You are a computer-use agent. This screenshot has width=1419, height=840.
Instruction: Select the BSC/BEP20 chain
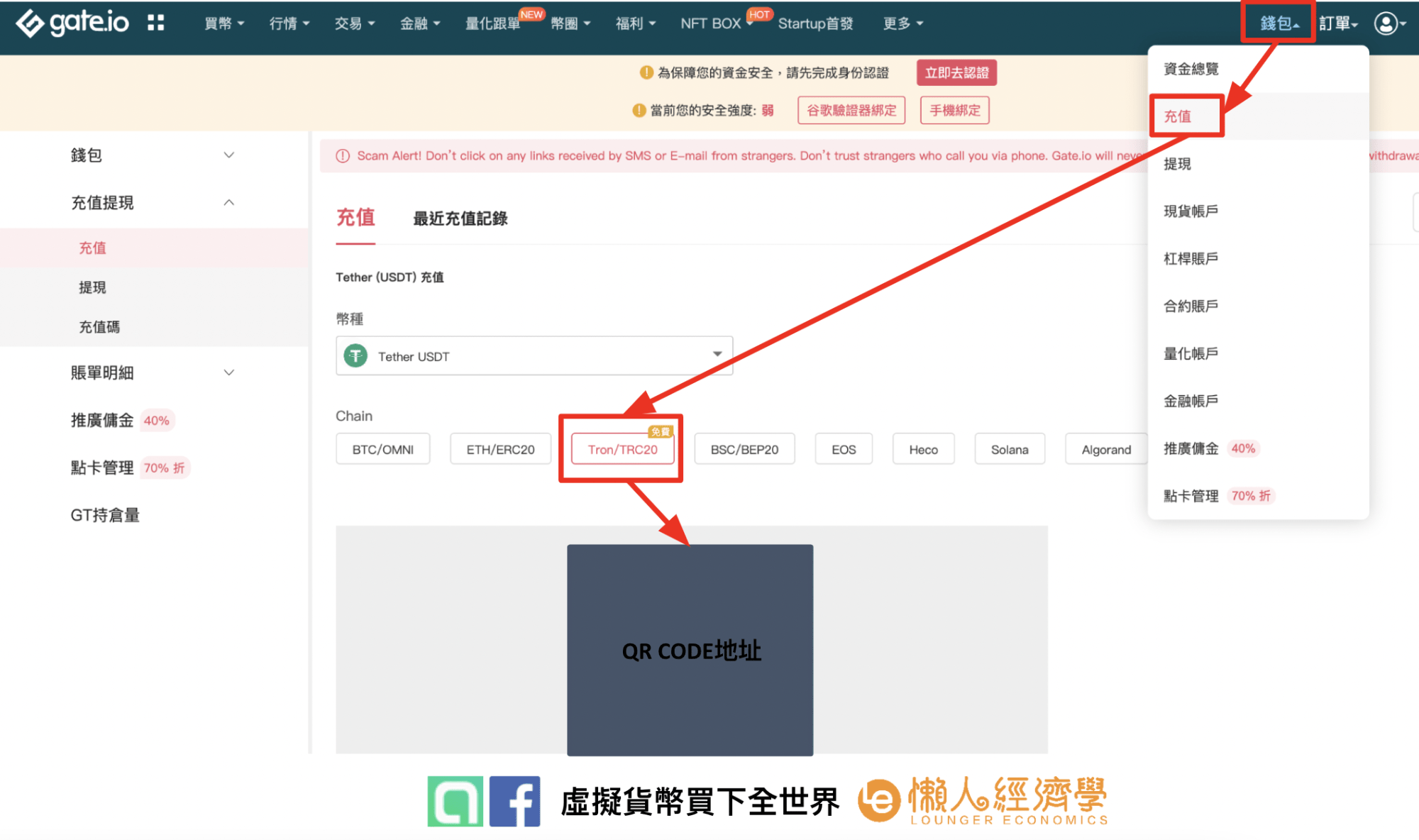point(744,449)
